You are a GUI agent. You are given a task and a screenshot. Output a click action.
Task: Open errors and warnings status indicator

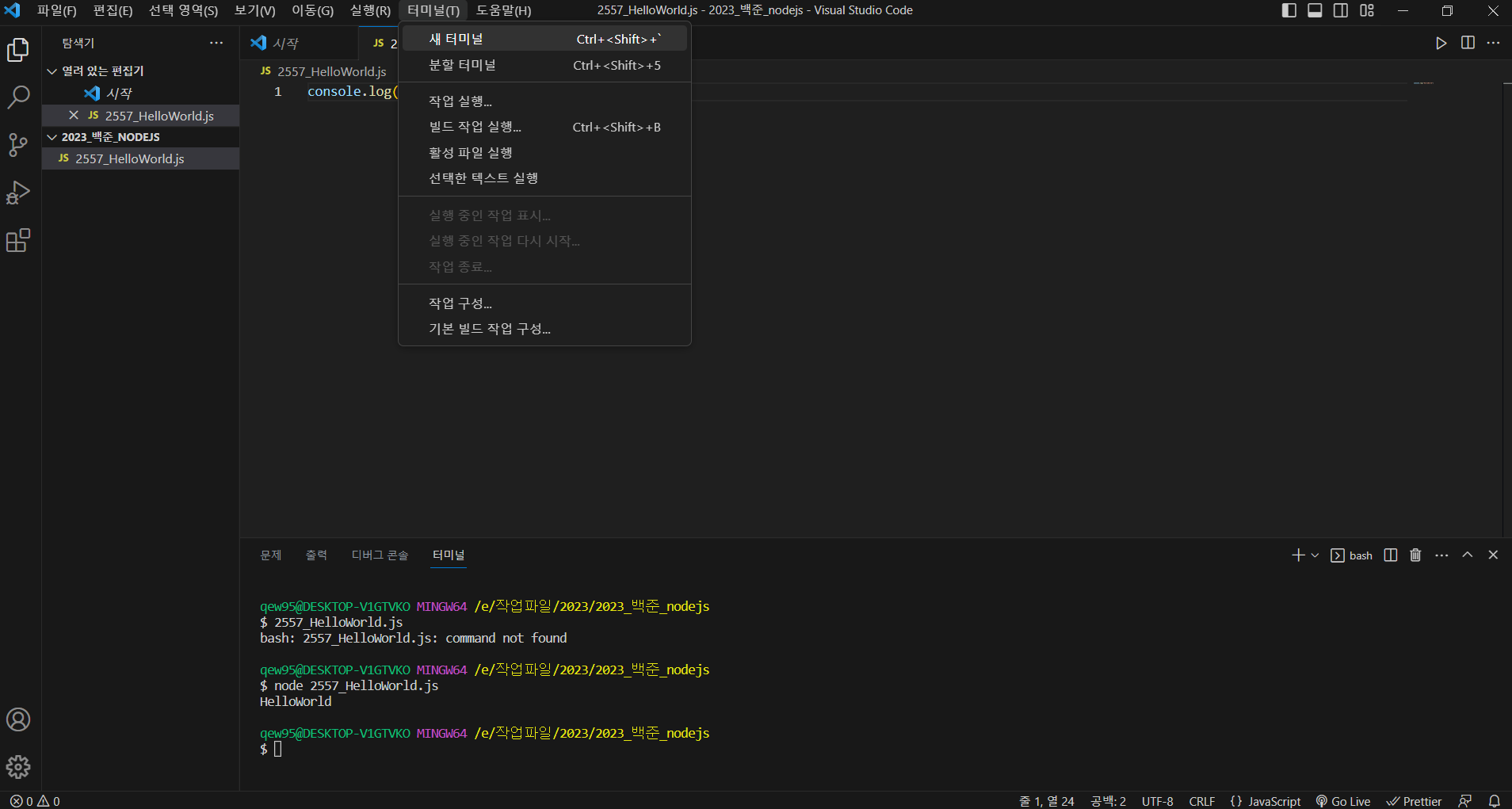(35, 801)
